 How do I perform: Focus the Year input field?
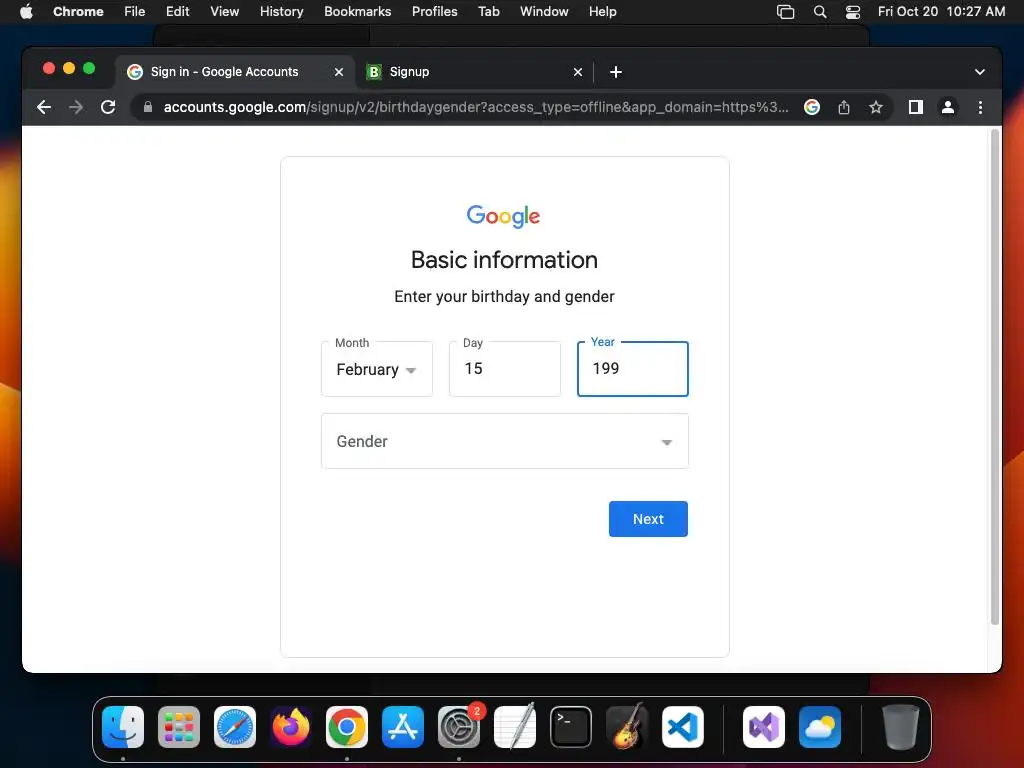[633, 369]
